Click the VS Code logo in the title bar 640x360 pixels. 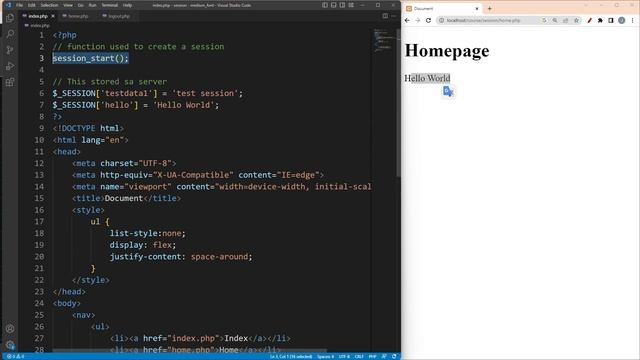8,5
